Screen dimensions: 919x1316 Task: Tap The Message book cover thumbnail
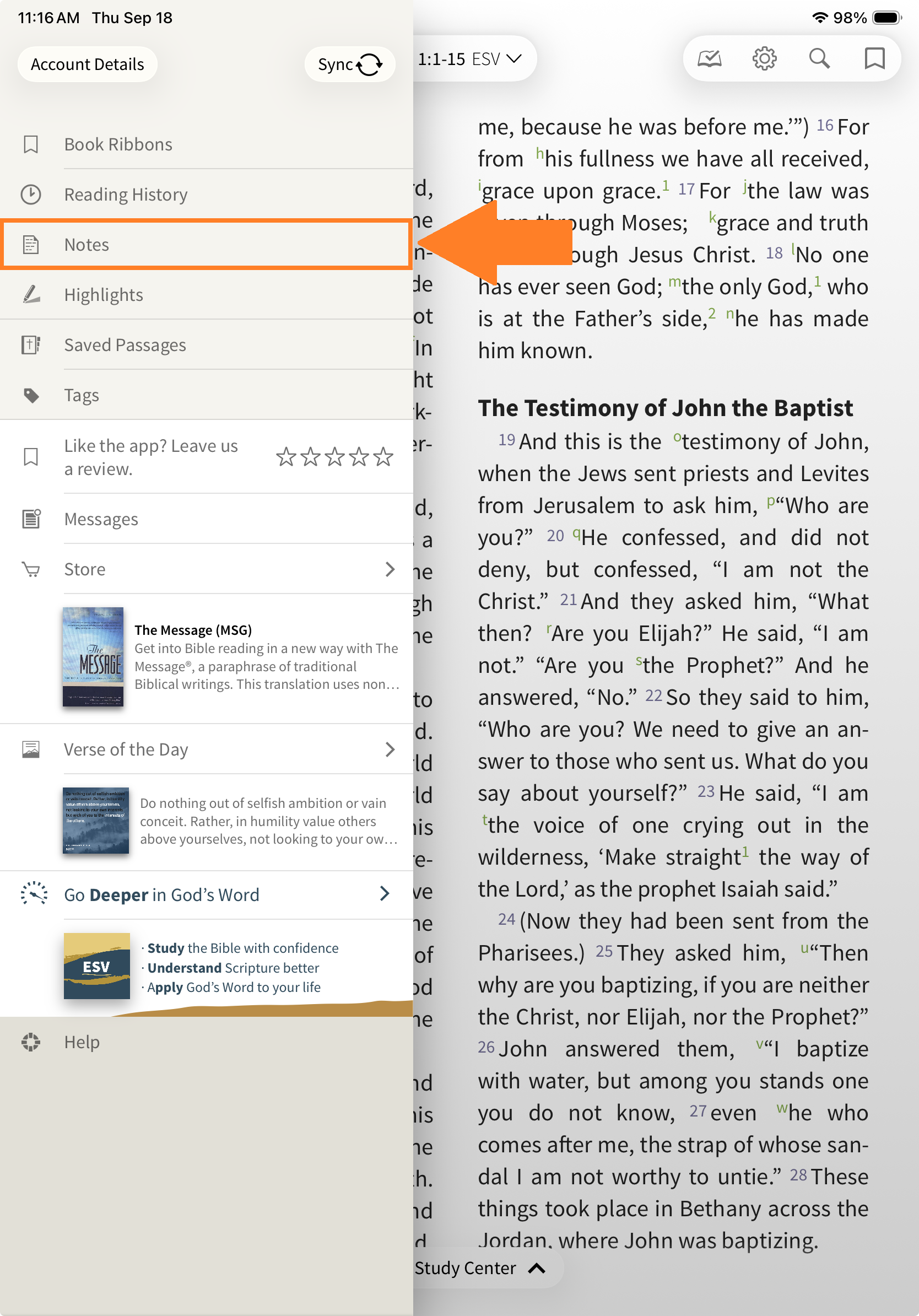coord(93,657)
